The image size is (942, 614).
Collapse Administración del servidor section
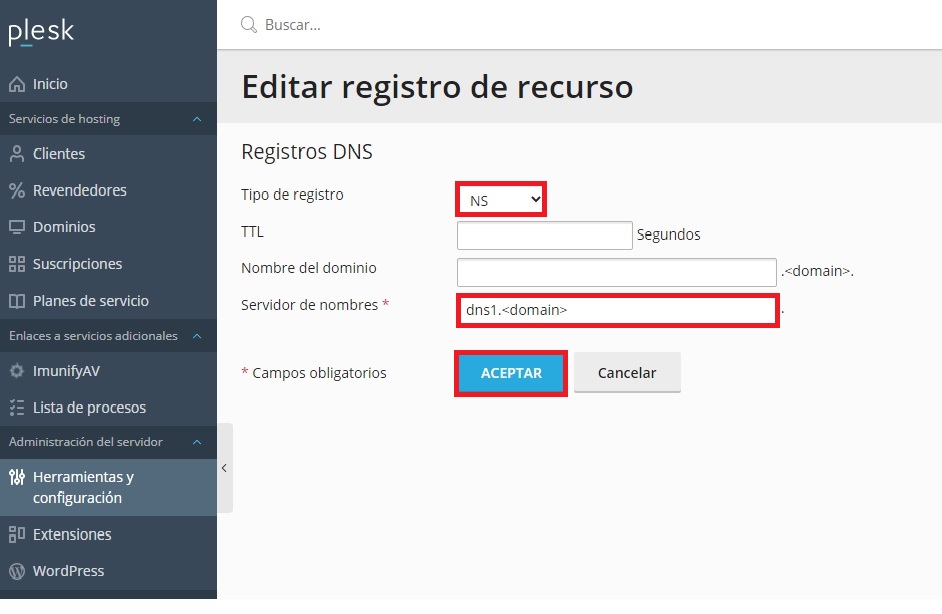coord(197,442)
